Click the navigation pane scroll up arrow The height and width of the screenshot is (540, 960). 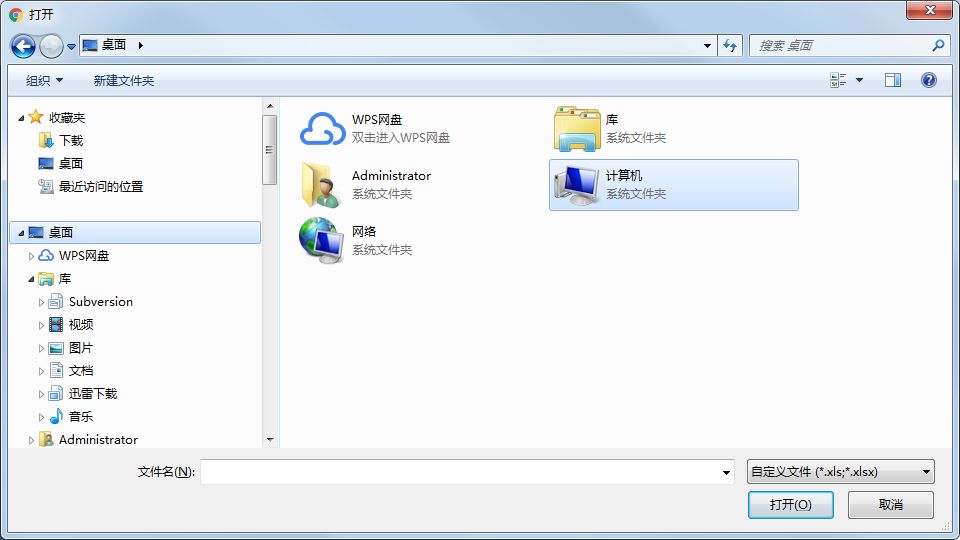coord(270,107)
